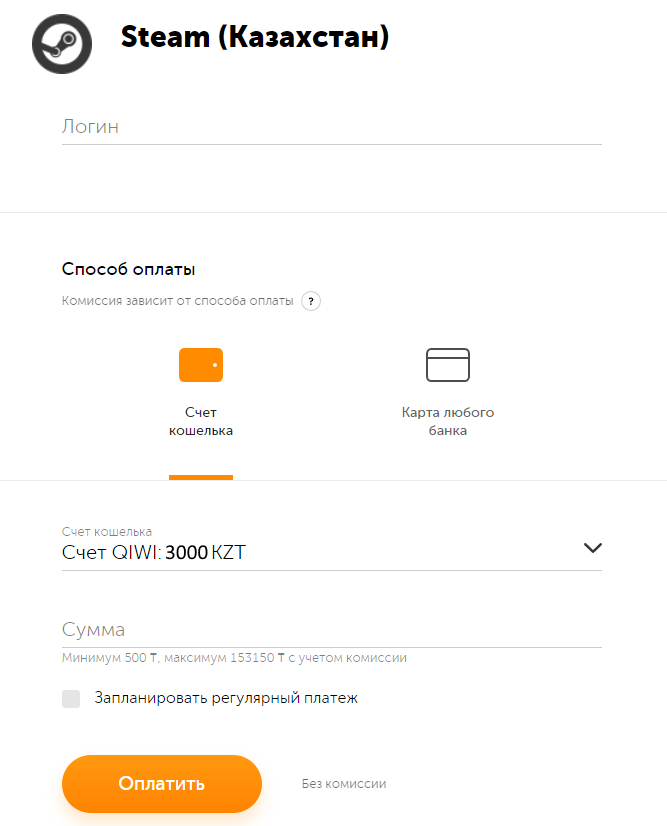The width and height of the screenshot is (667, 826).
Task: Click 'Комиссия зависит от способа оплаты' text
Action: pos(178,301)
